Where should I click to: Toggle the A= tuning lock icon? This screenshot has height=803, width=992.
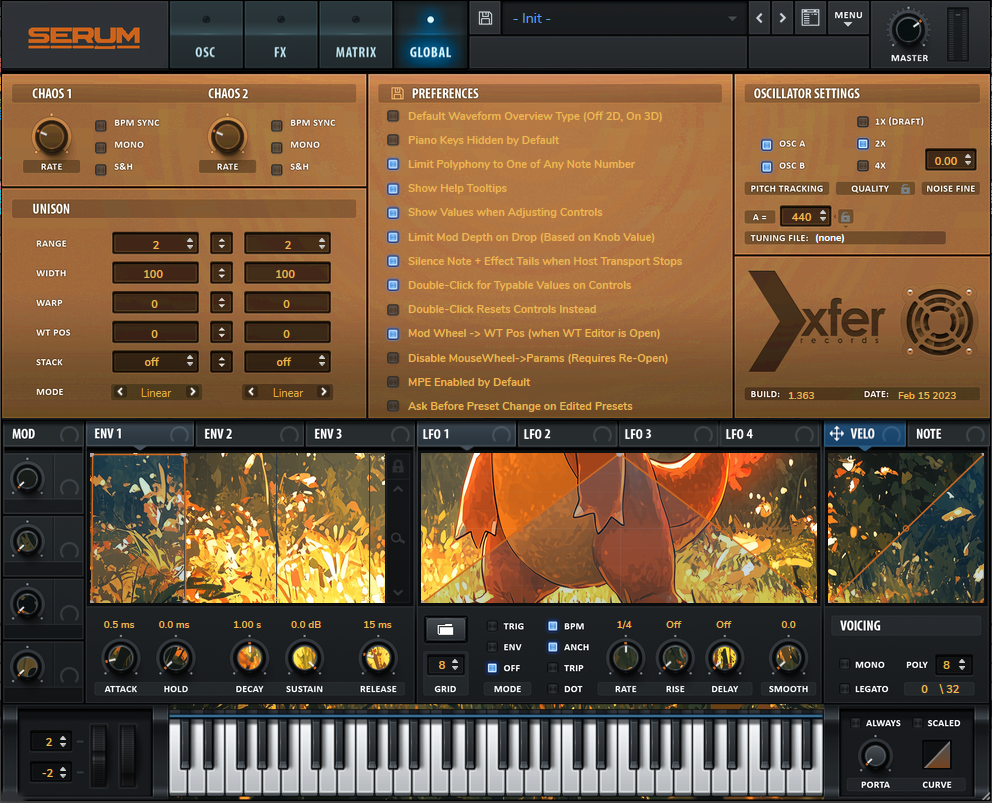(845, 216)
